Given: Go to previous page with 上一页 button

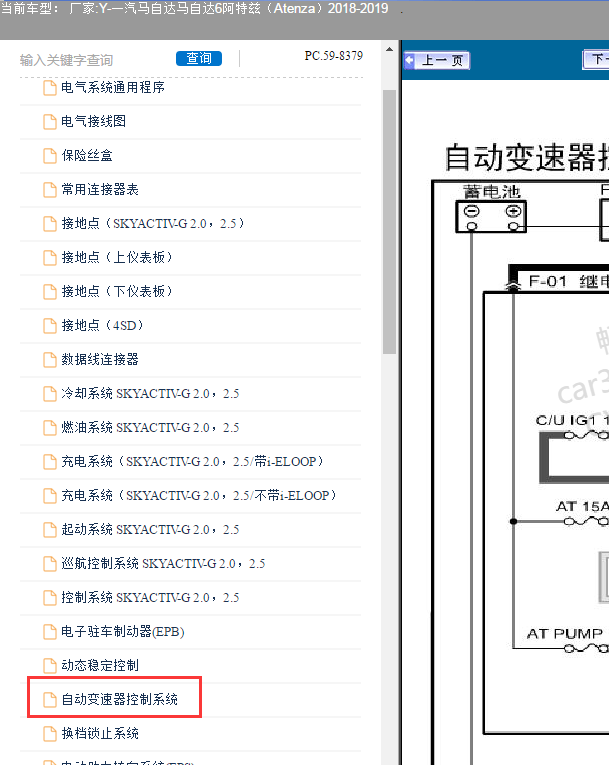Looking at the screenshot, I should click(x=437, y=60).
